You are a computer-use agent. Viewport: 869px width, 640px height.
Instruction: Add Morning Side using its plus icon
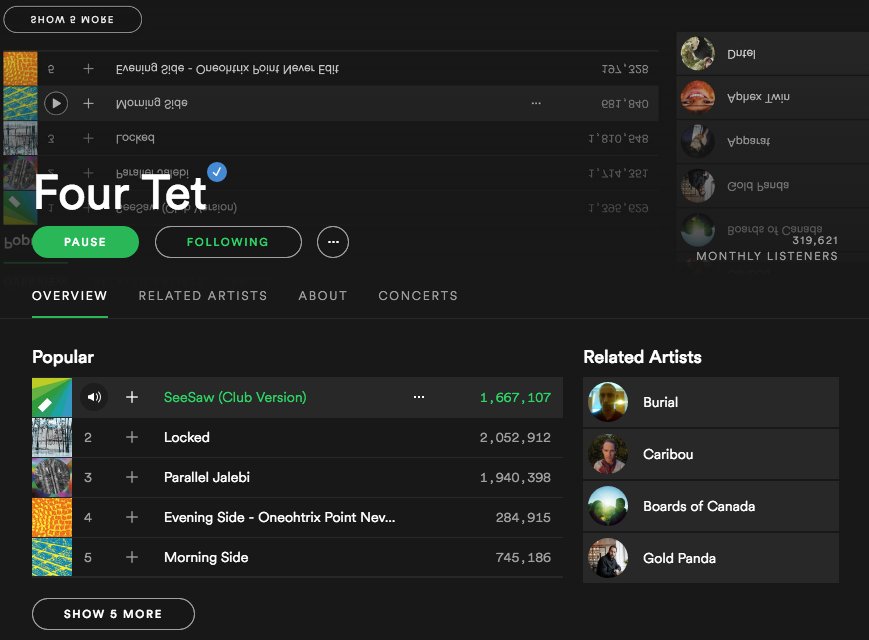131,557
